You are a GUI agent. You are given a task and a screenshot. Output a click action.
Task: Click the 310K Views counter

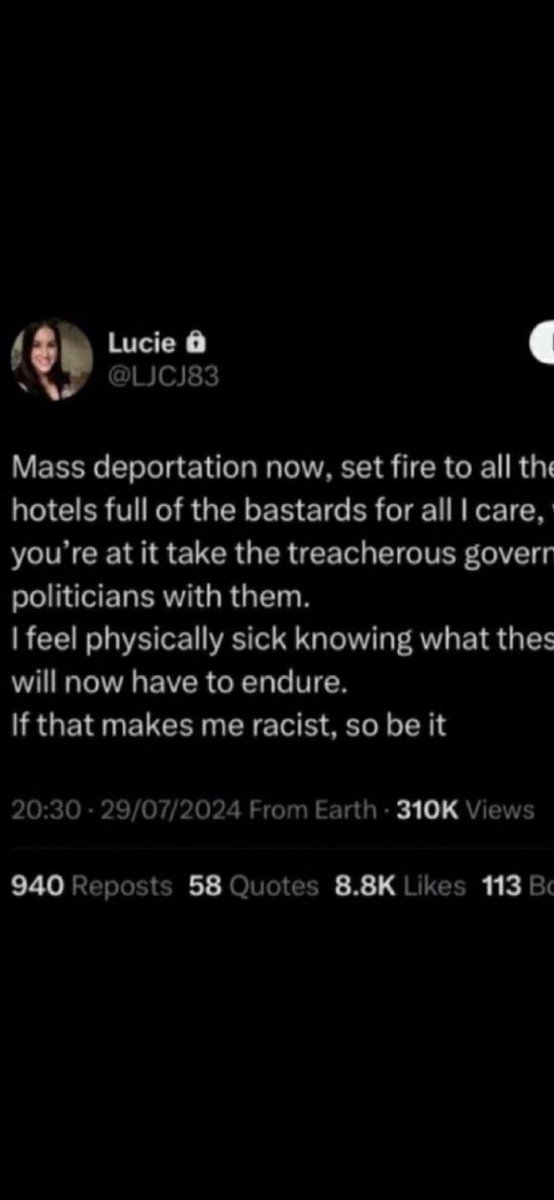[x=466, y=810]
